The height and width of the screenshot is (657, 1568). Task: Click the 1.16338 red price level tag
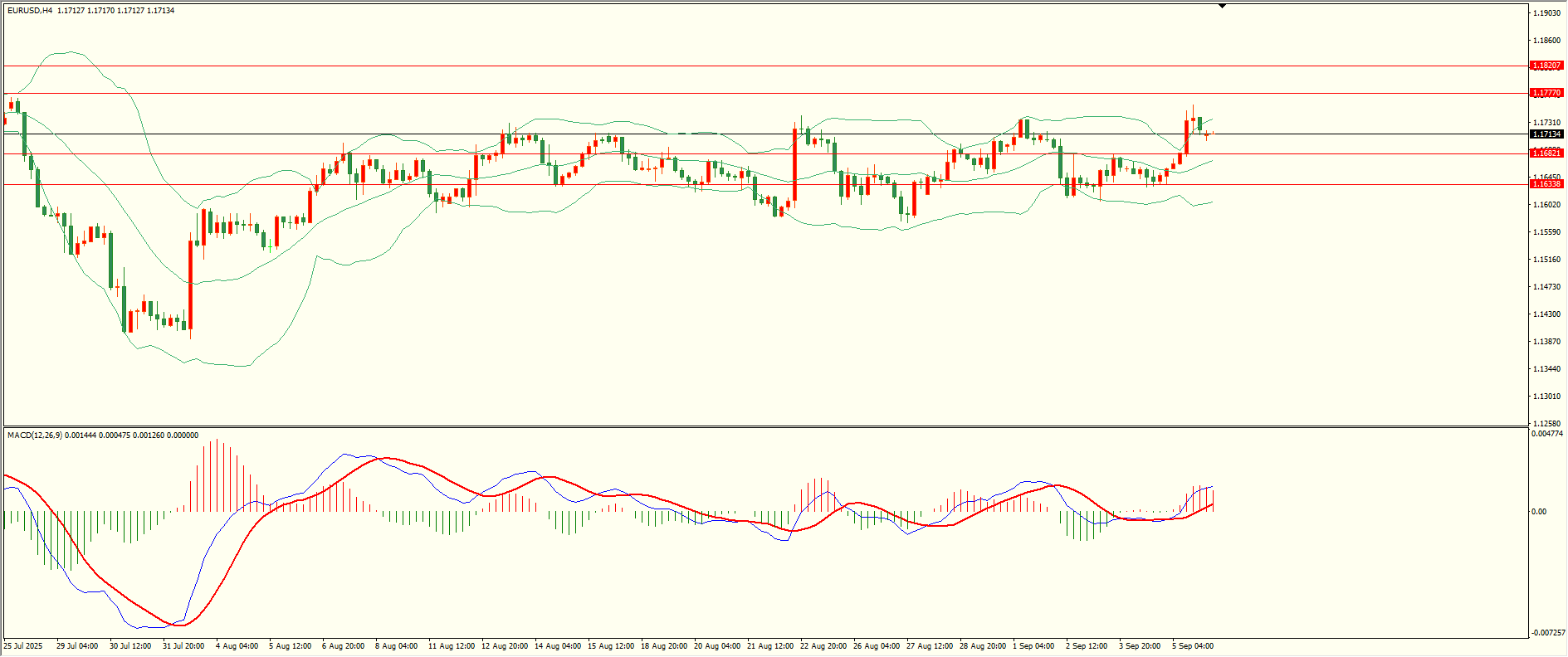coord(1546,184)
